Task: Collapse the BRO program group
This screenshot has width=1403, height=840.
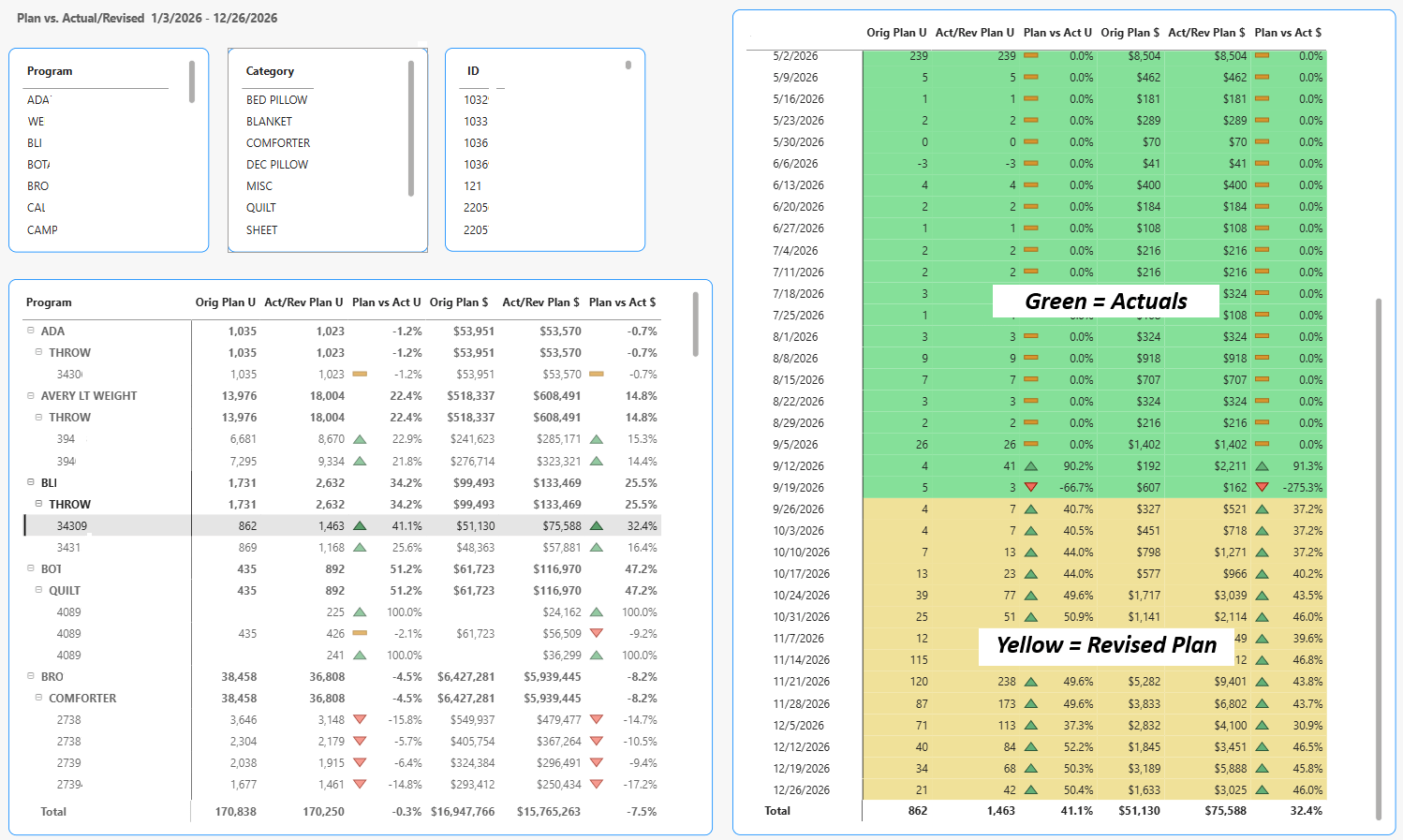Action: [x=31, y=676]
